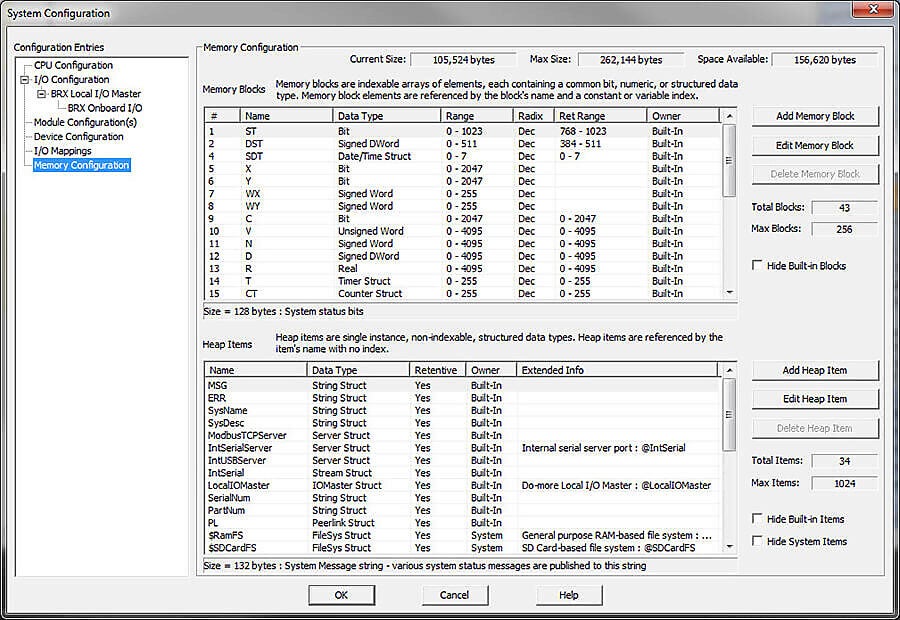Select the SysName heap item

click(x=463, y=411)
